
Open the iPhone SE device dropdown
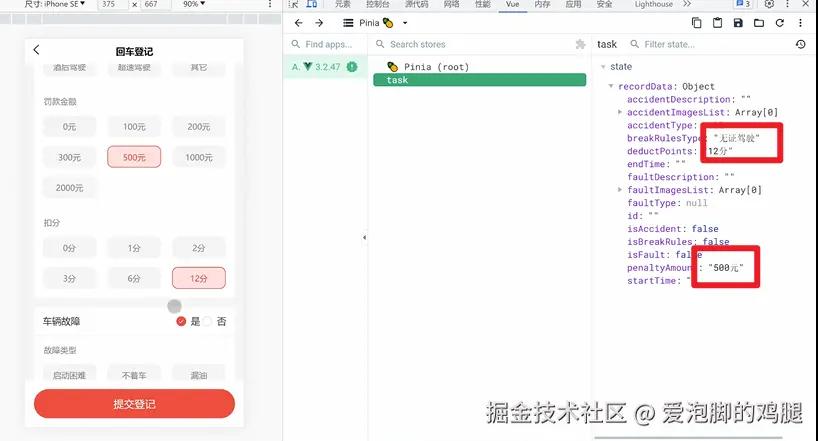[55, 4]
